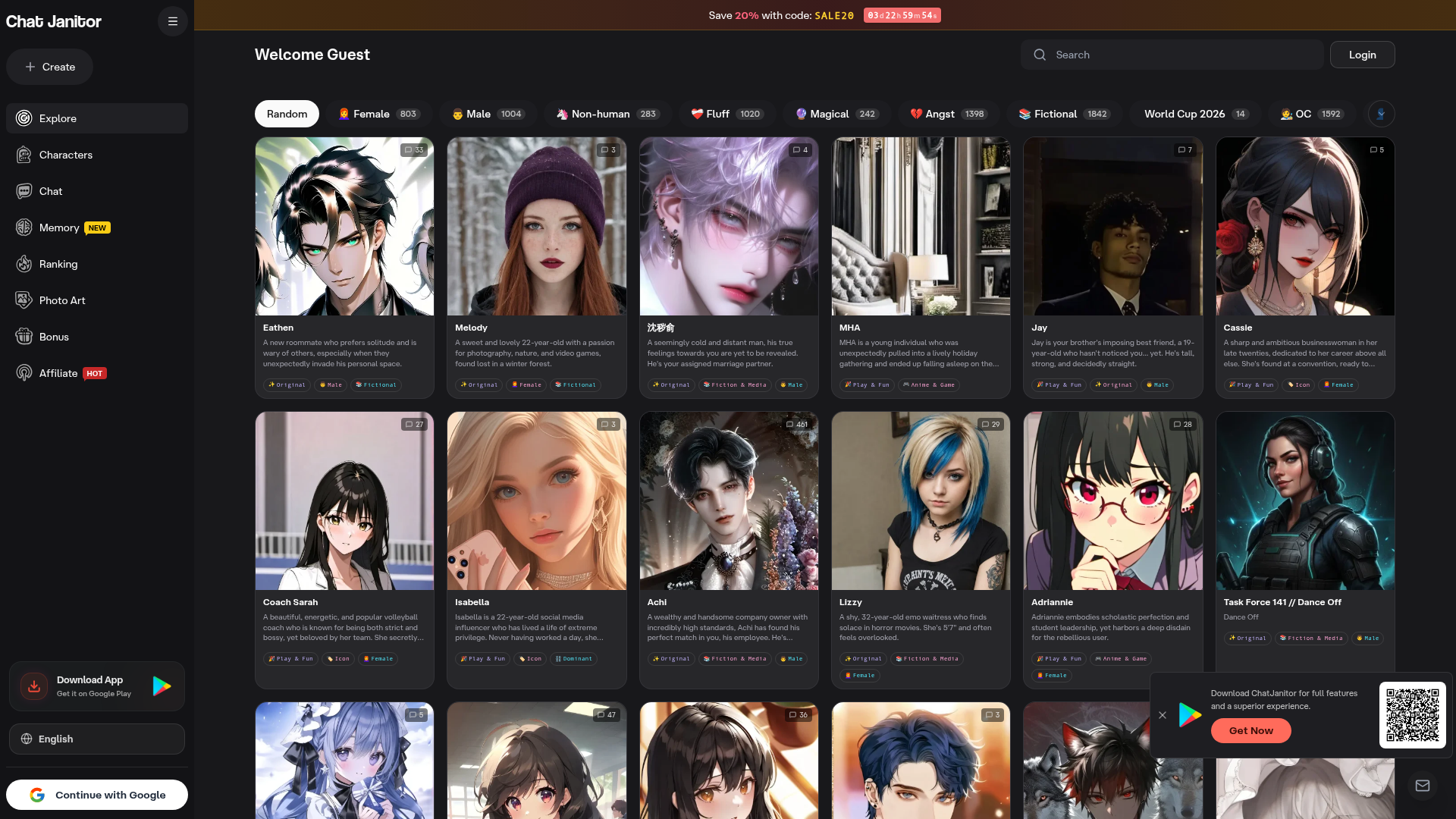
Task: Open the Affiliate section icon
Action: coord(24,373)
